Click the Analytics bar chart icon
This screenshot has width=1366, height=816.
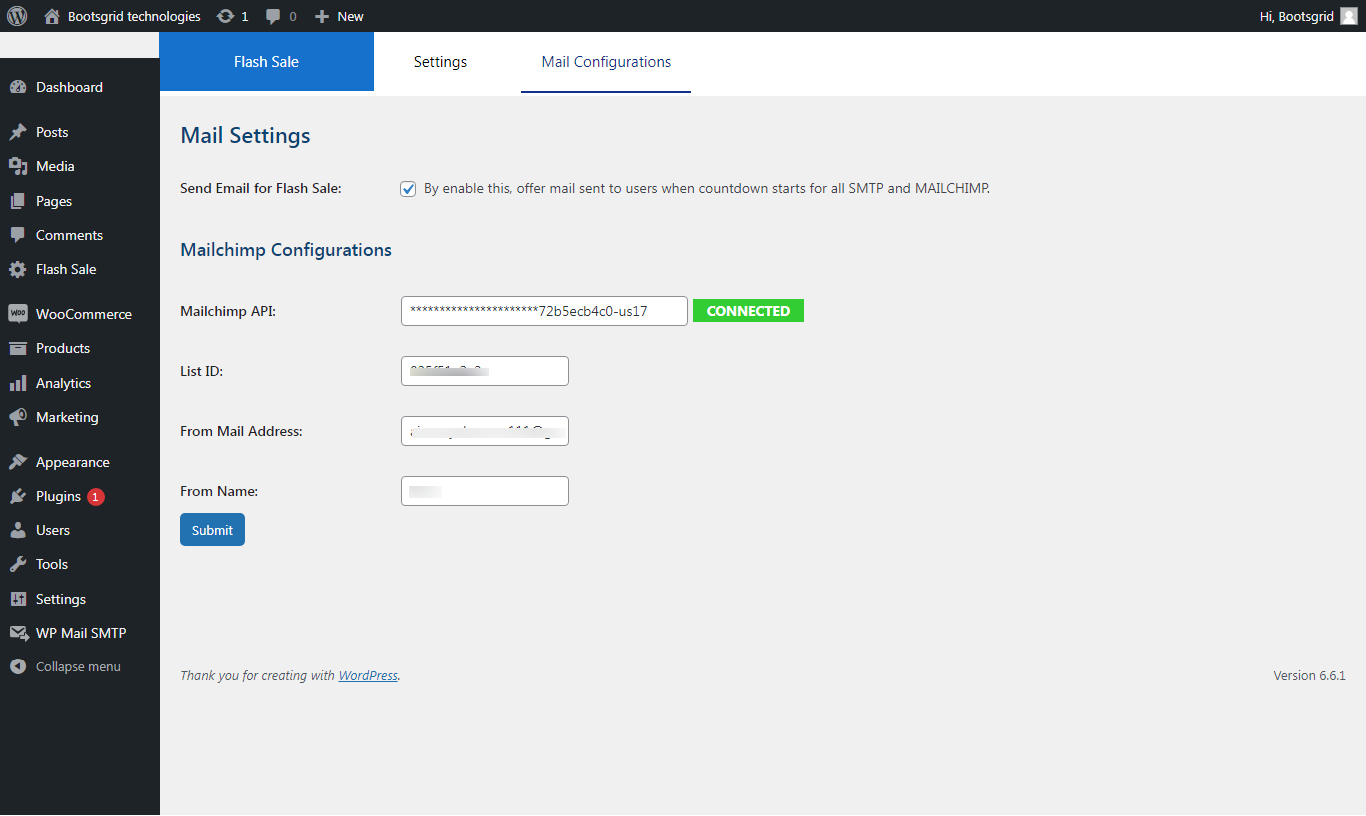coord(17,383)
